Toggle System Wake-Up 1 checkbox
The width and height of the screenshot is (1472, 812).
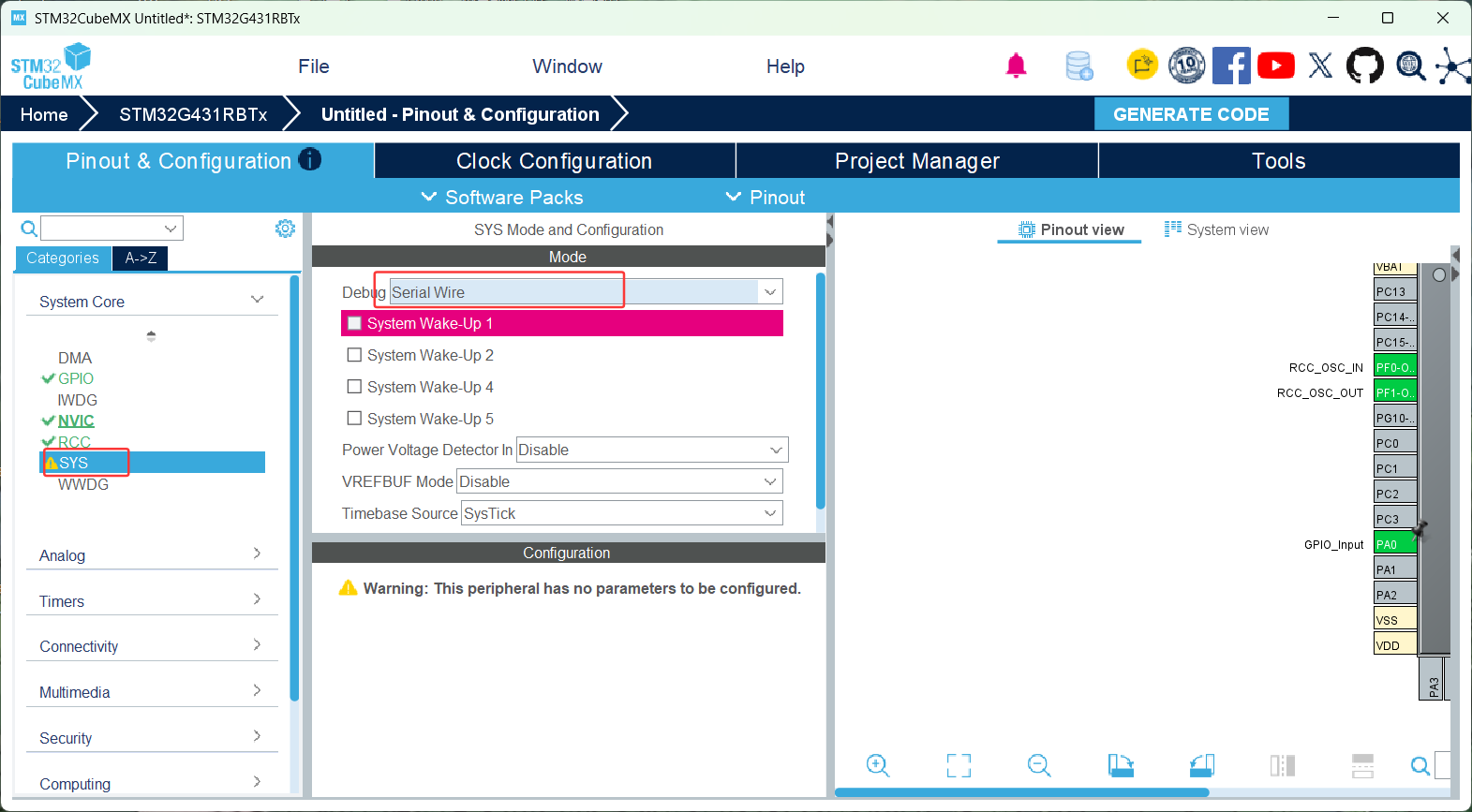[354, 323]
